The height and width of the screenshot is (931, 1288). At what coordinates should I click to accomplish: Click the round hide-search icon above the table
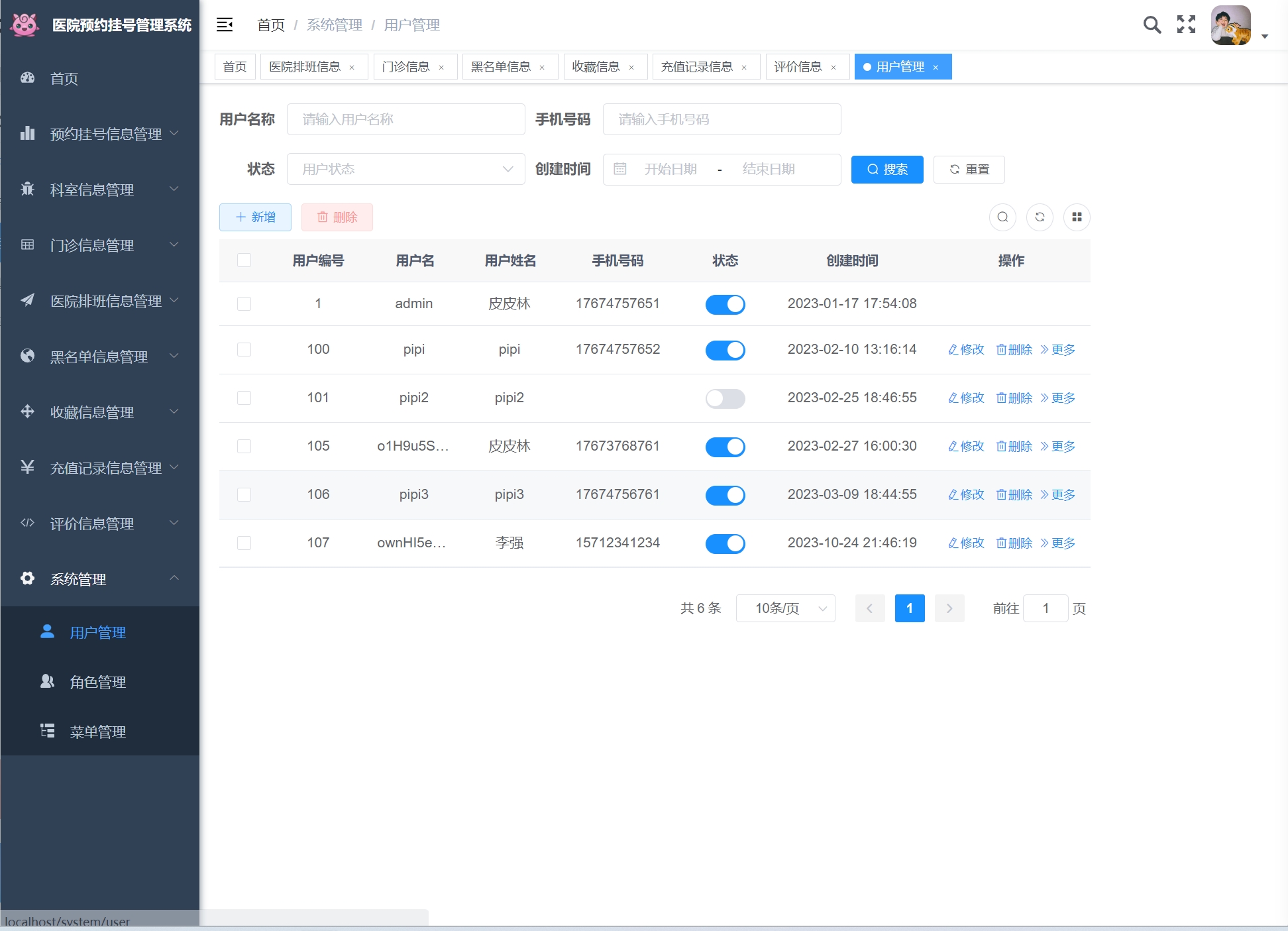pos(1002,217)
